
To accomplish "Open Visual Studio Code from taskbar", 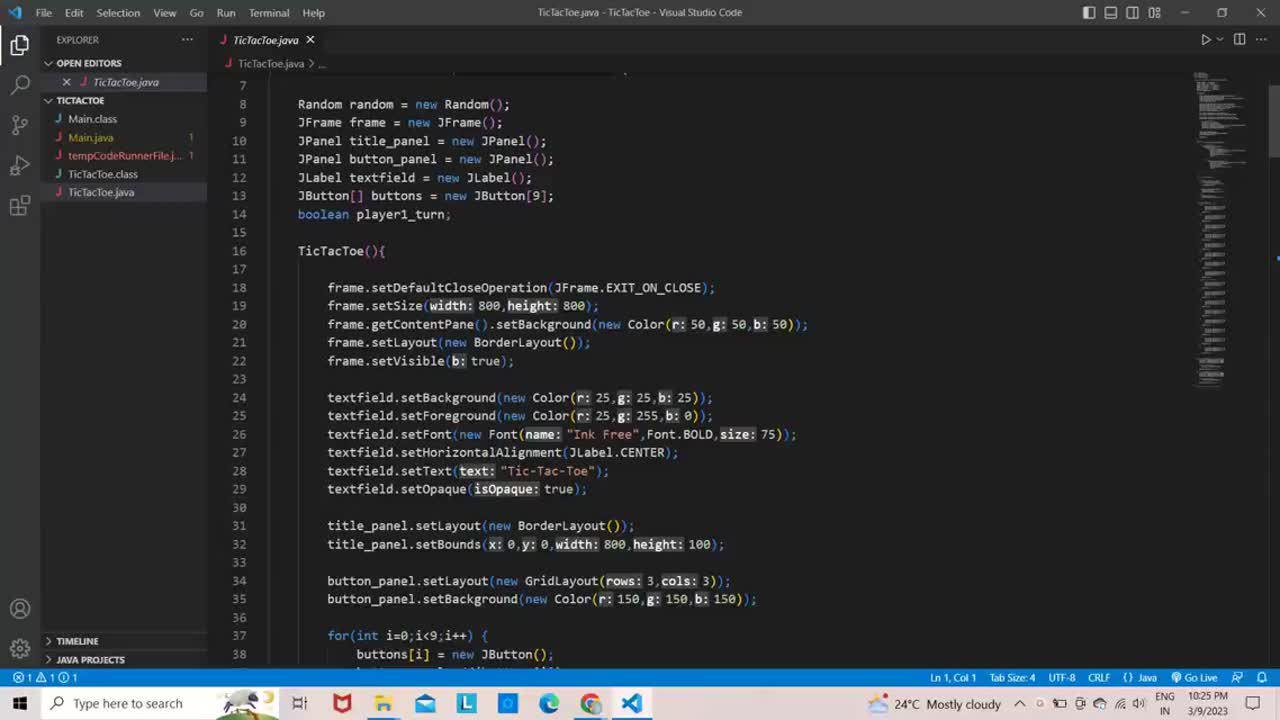I will pyautogui.click(x=631, y=703).
